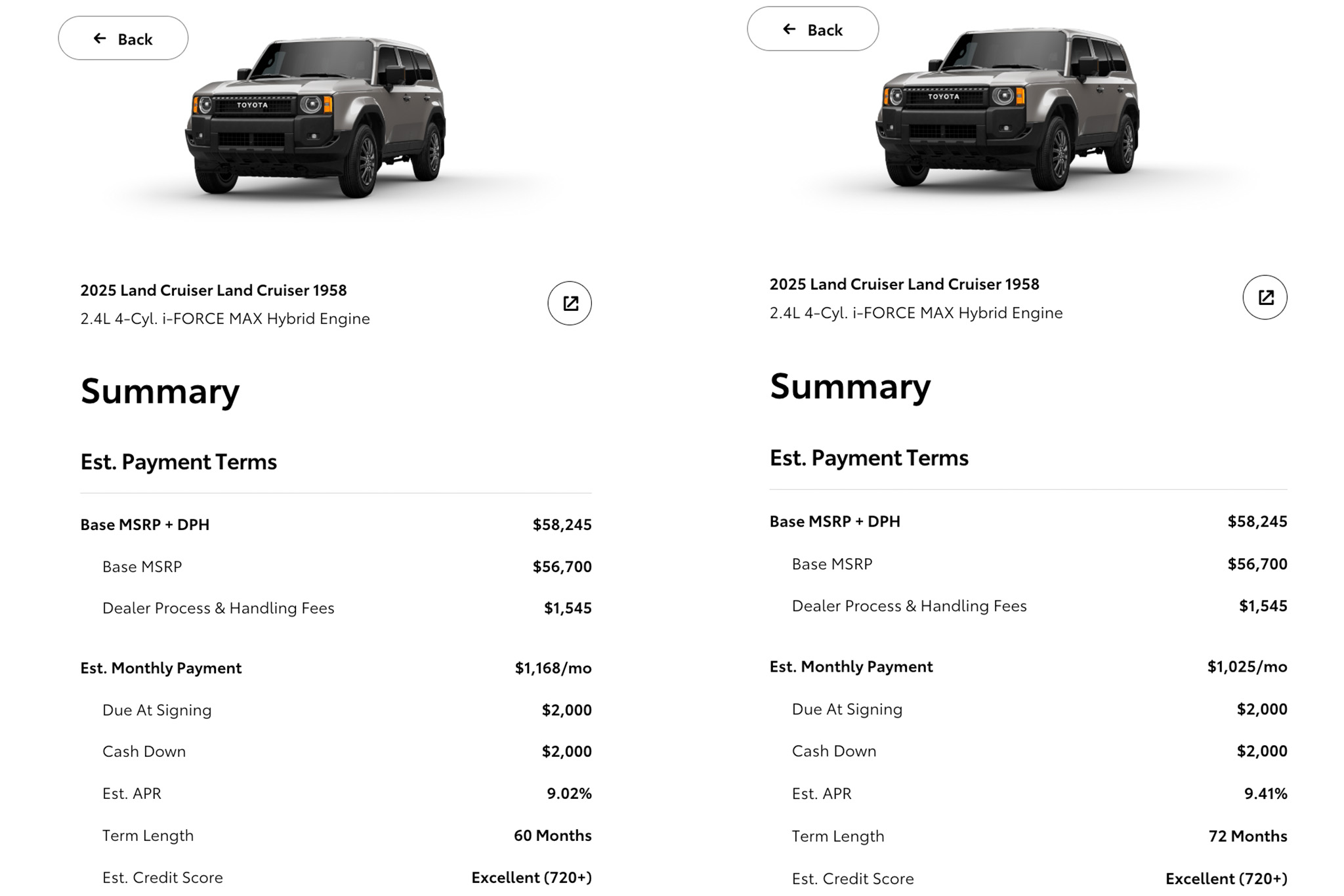1344x896 pixels.
Task: Click the Term Length label beside 60 Months
Action: coord(148,836)
